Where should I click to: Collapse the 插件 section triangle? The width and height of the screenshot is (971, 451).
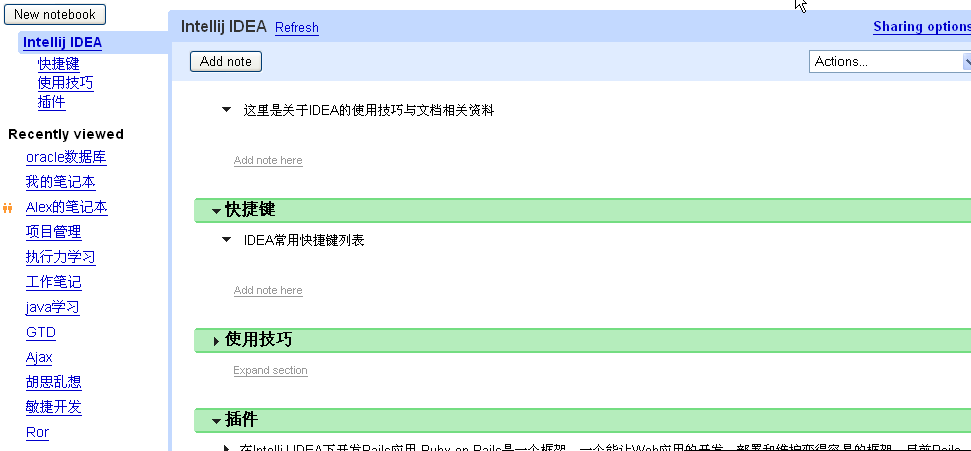(216, 421)
